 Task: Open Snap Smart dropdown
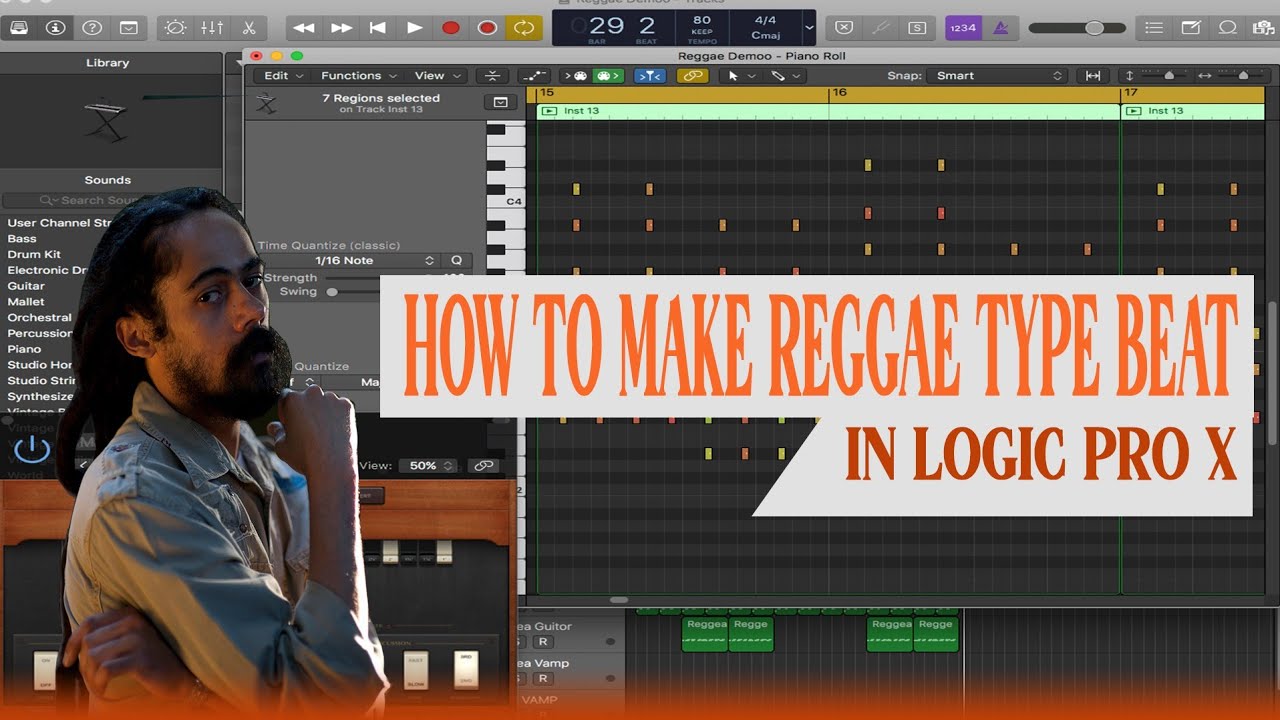tap(996, 75)
